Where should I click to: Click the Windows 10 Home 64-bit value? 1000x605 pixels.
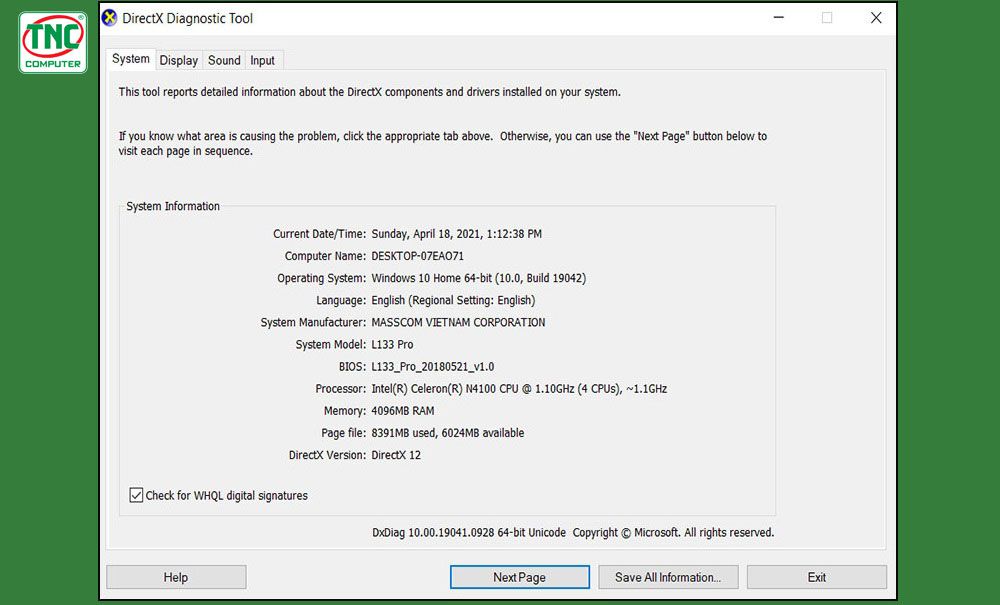click(x=479, y=278)
